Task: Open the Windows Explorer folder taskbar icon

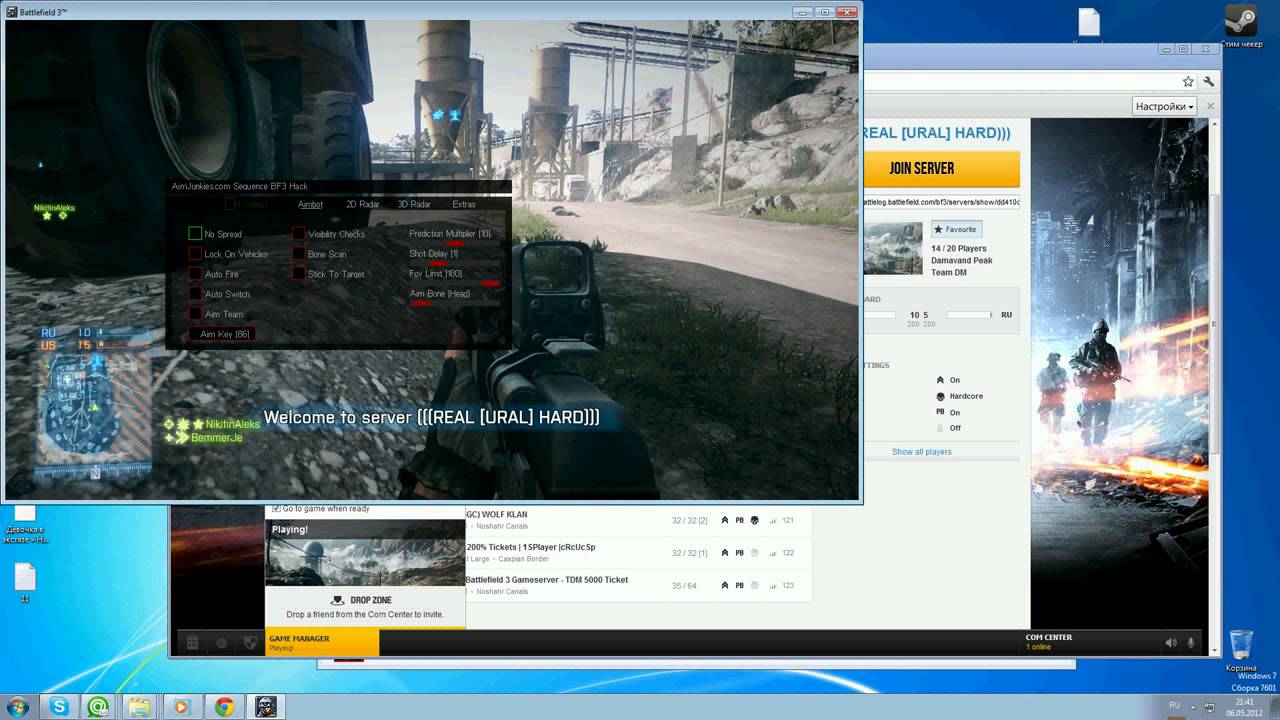Action: [x=138, y=707]
